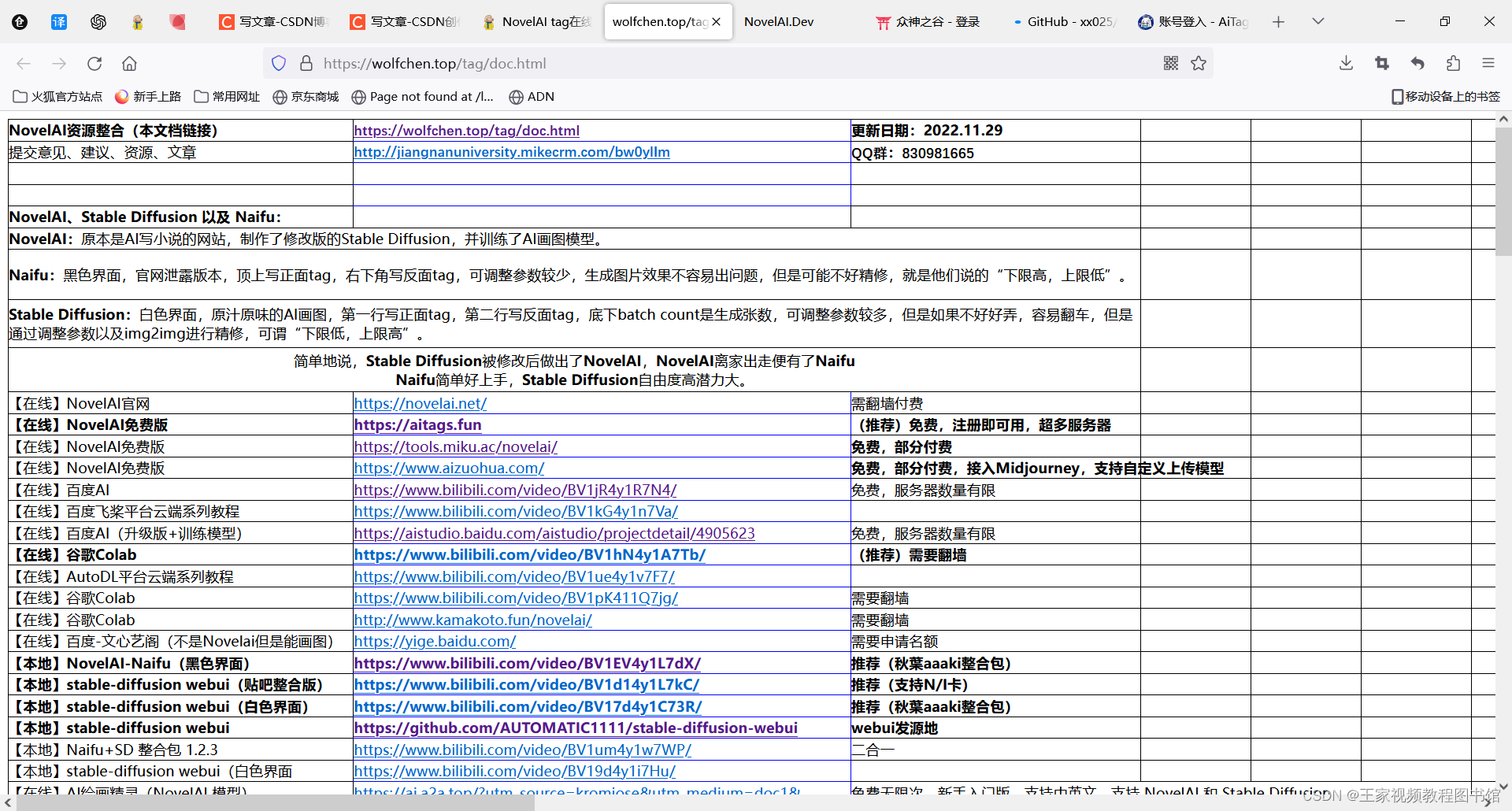1512x811 pixels.
Task: Select the pinned ChatGPT tab icon
Action: point(98,21)
